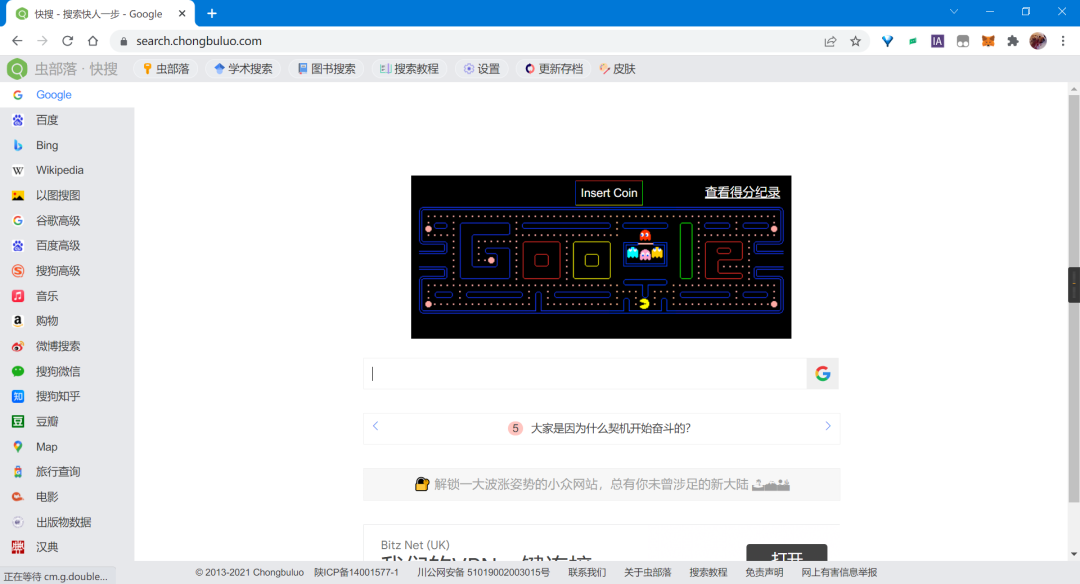Click the 搜索教程 footer link

click(708, 573)
